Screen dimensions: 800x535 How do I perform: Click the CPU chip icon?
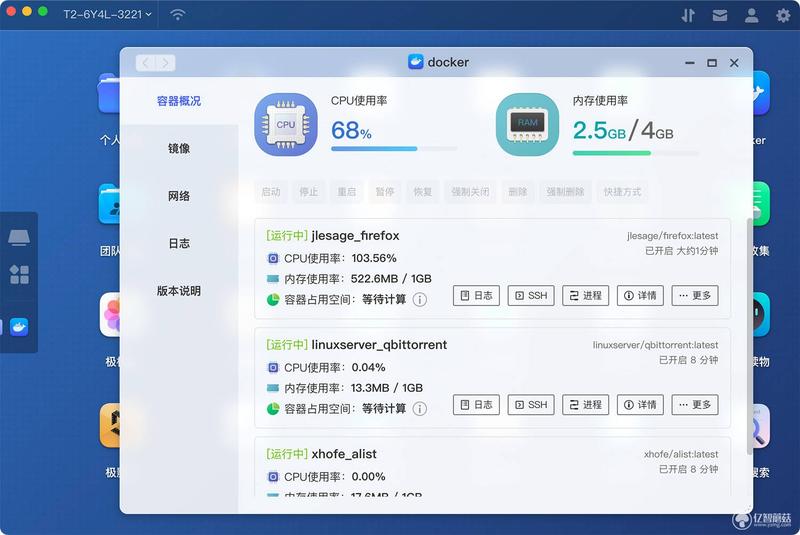(x=286, y=124)
